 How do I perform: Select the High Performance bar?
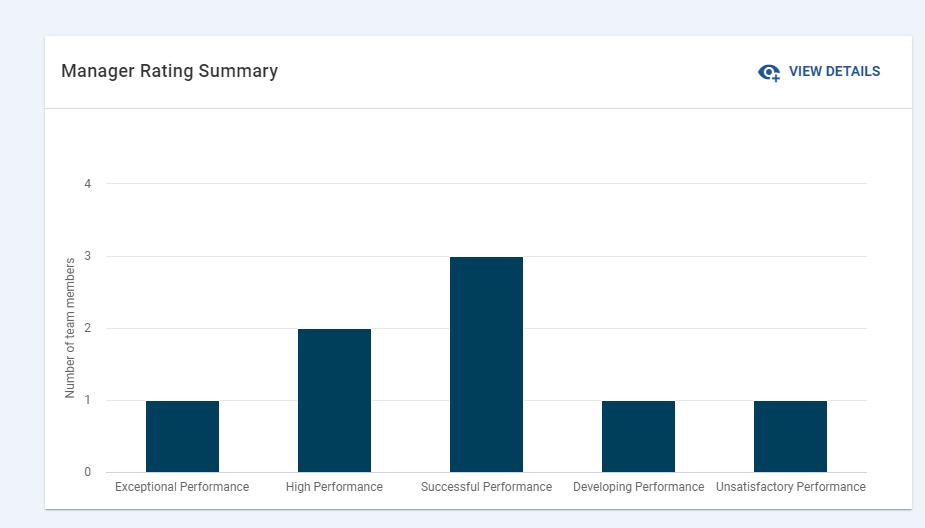pyautogui.click(x=334, y=401)
